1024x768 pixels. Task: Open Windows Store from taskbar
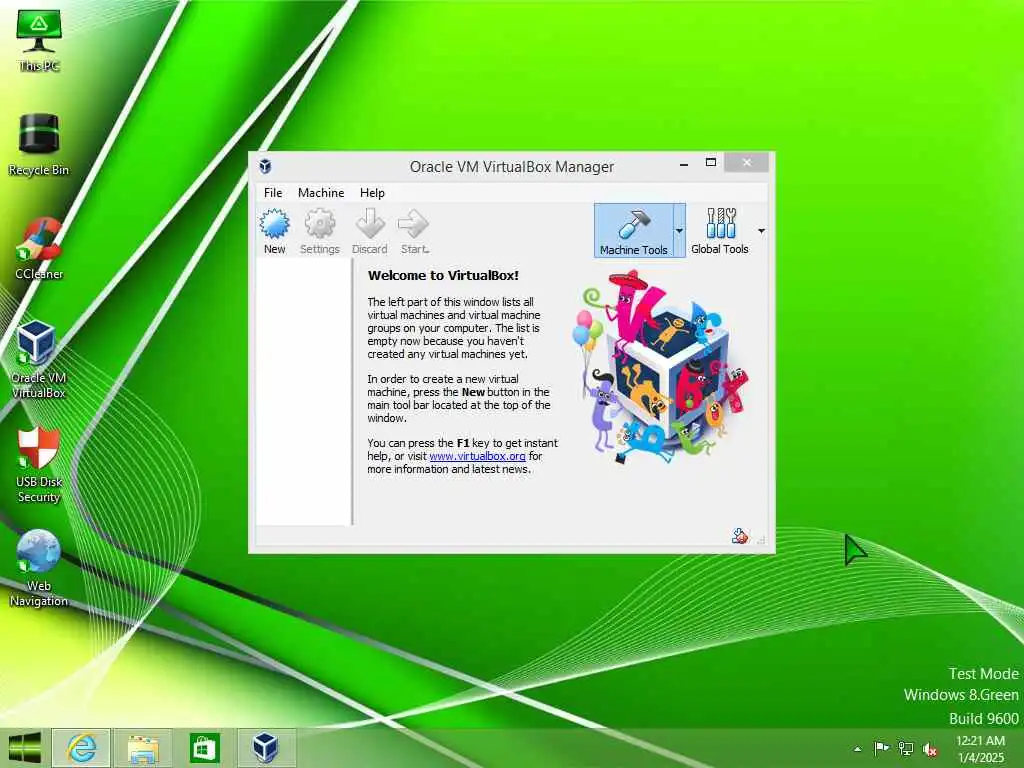coord(204,748)
